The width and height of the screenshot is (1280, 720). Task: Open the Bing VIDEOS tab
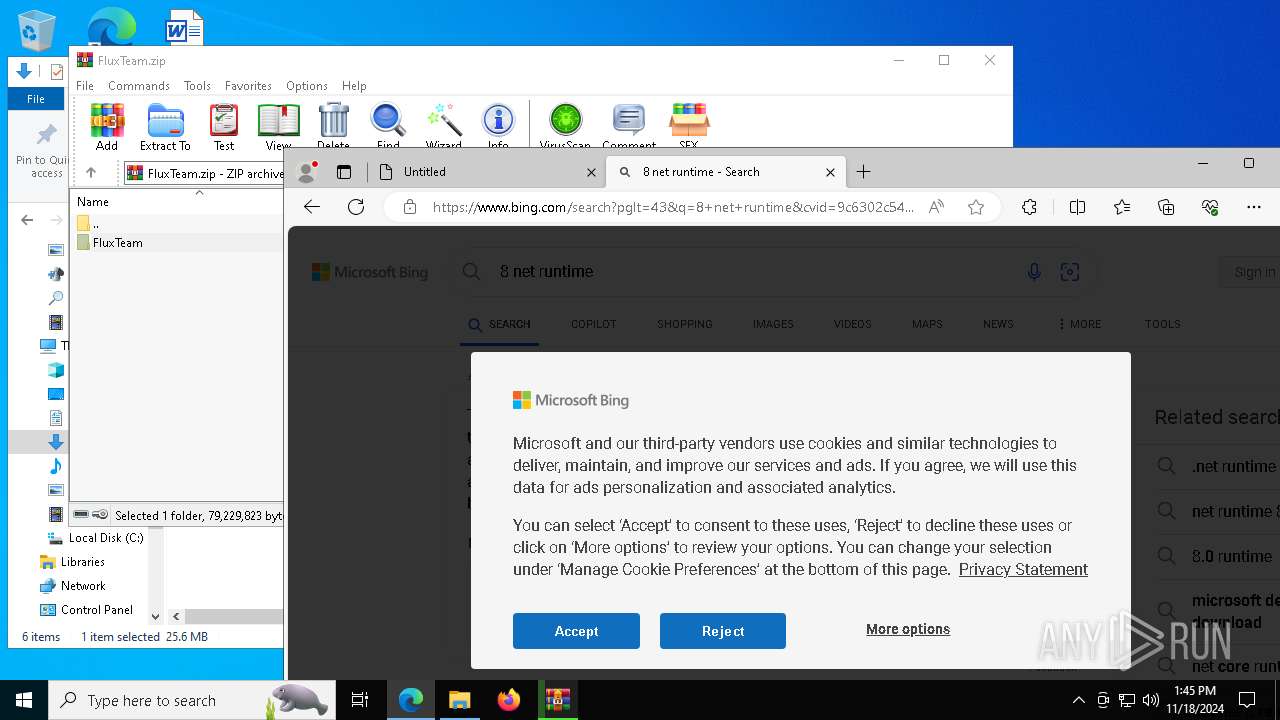tap(853, 324)
